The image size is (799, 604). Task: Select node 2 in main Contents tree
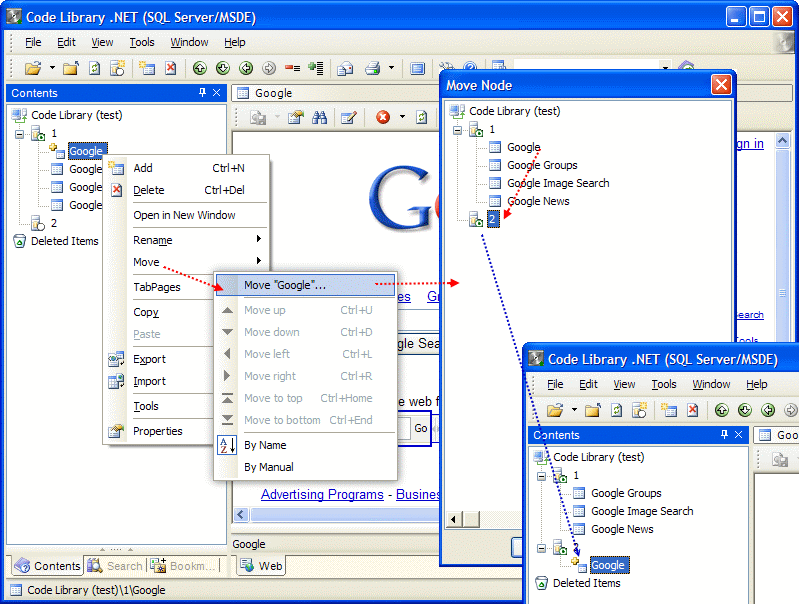pyautogui.click(x=54, y=223)
